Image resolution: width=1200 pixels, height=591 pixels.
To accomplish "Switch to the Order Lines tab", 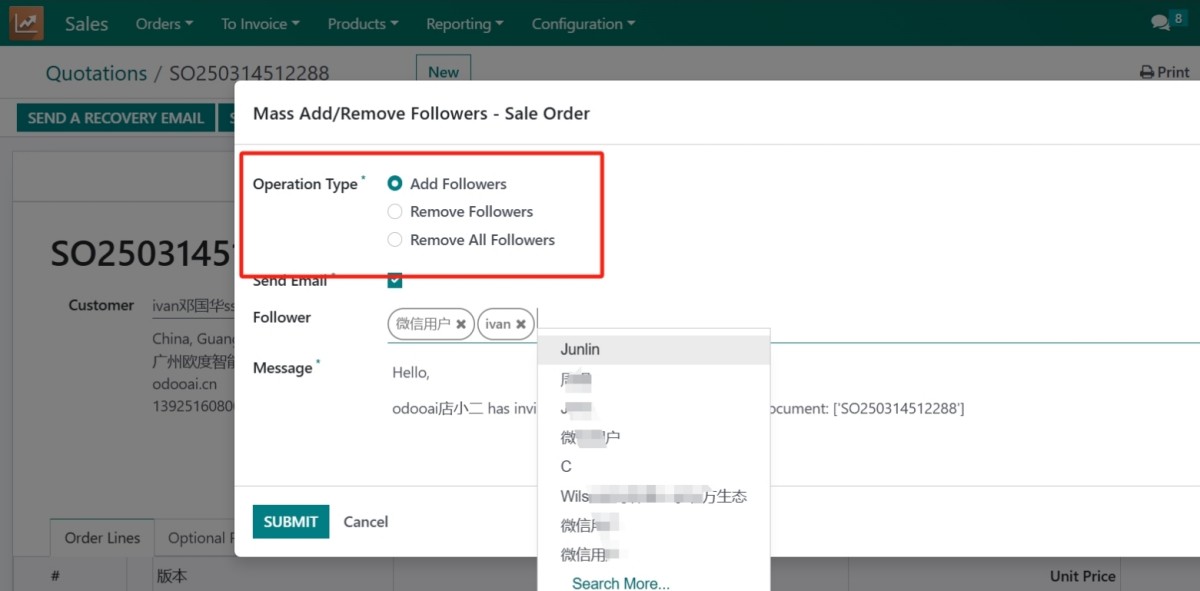I will pos(102,538).
